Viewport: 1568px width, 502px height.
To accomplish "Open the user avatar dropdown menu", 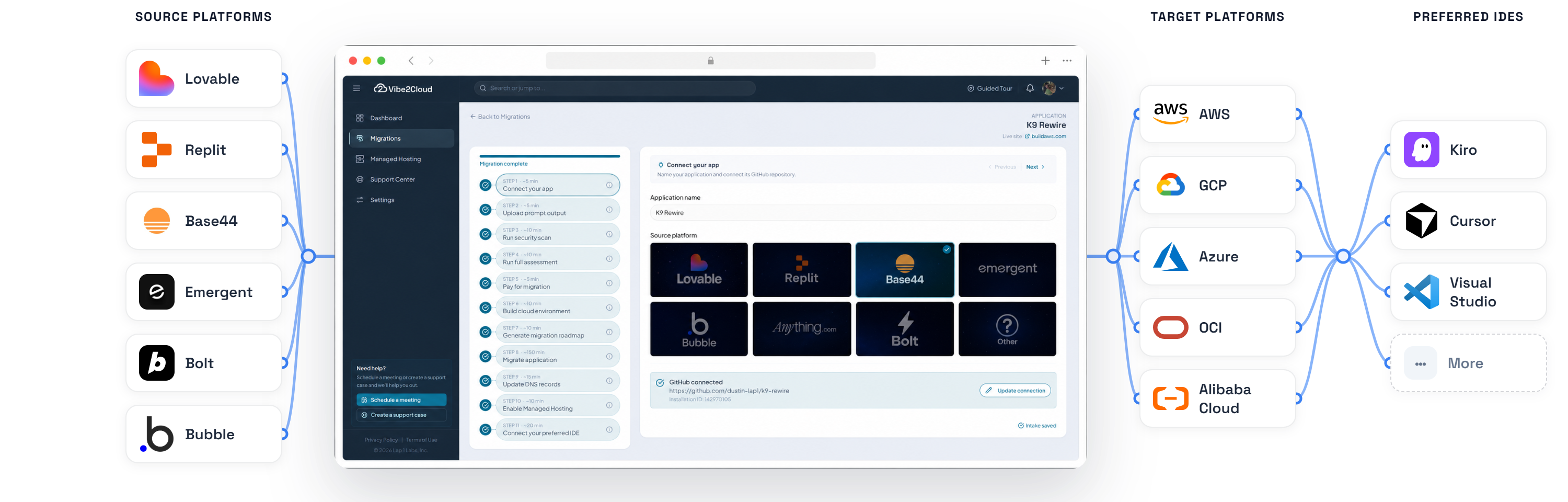I will tap(1053, 88).
